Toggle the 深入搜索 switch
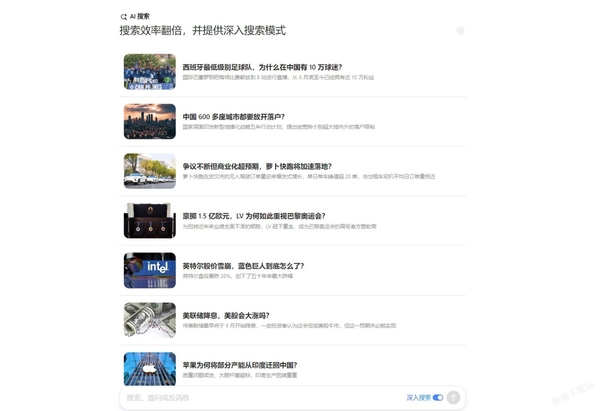The image size is (600, 411). click(x=438, y=398)
